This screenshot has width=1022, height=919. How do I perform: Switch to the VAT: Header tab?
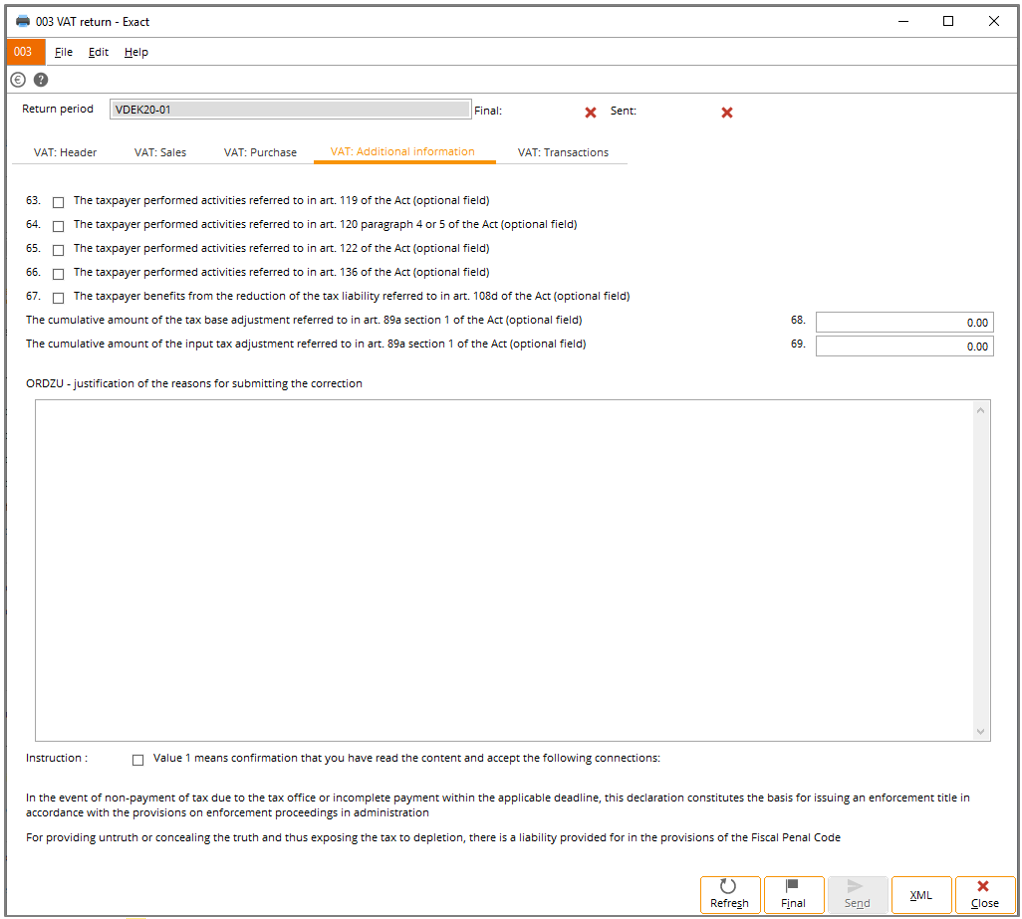point(65,152)
